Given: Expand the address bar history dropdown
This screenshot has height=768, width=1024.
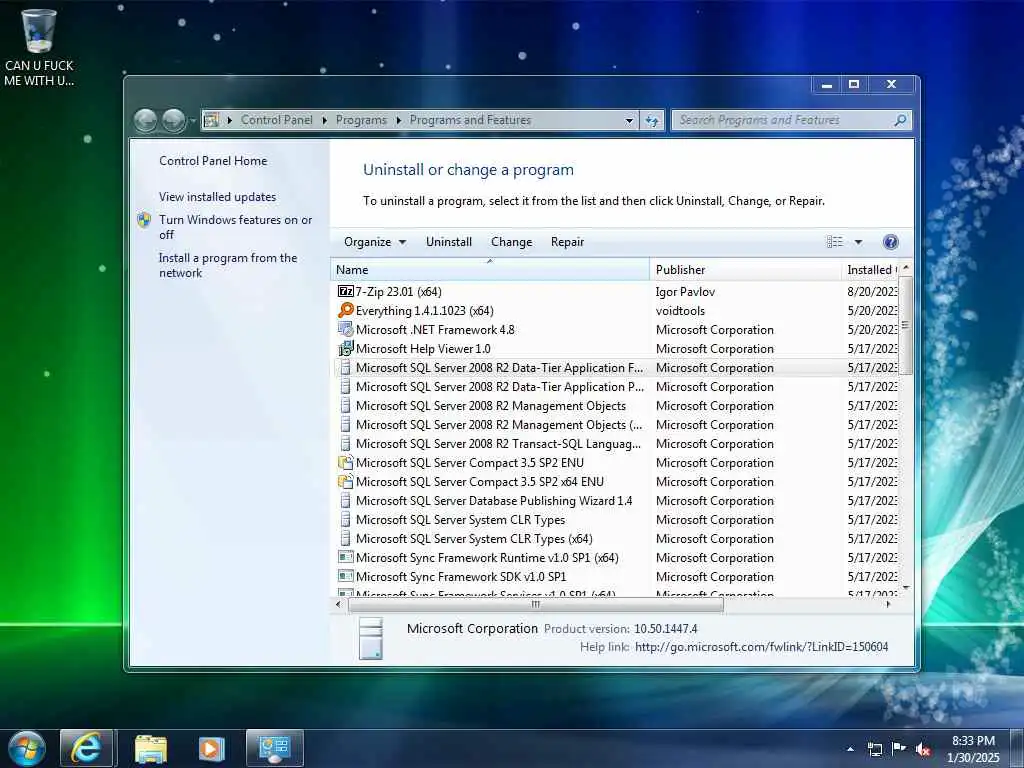Looking at the screenshot, I should point(629,121).
